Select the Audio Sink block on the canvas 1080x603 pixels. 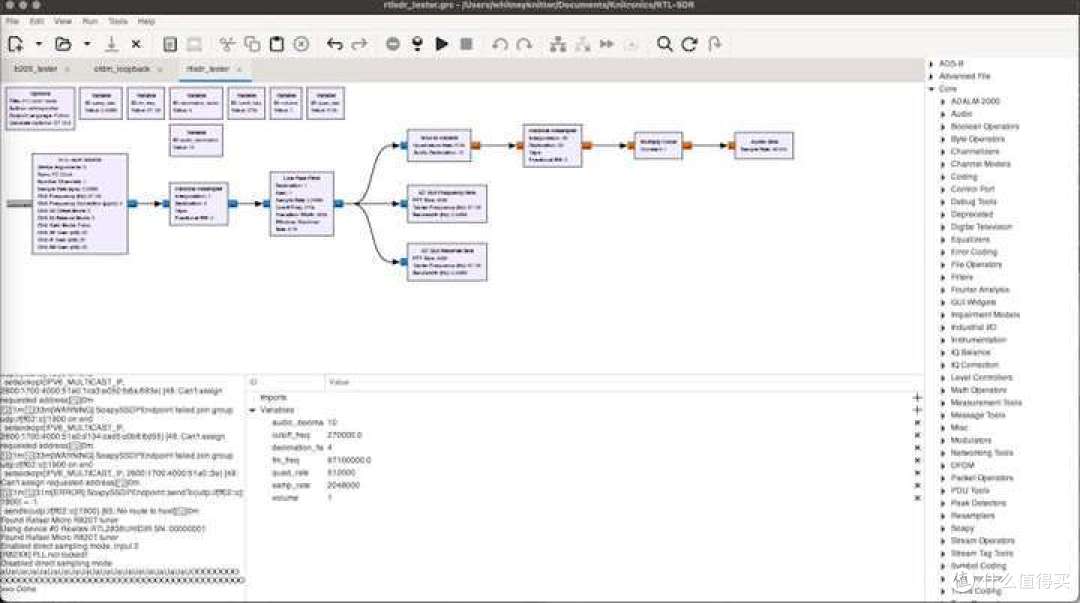762,143
